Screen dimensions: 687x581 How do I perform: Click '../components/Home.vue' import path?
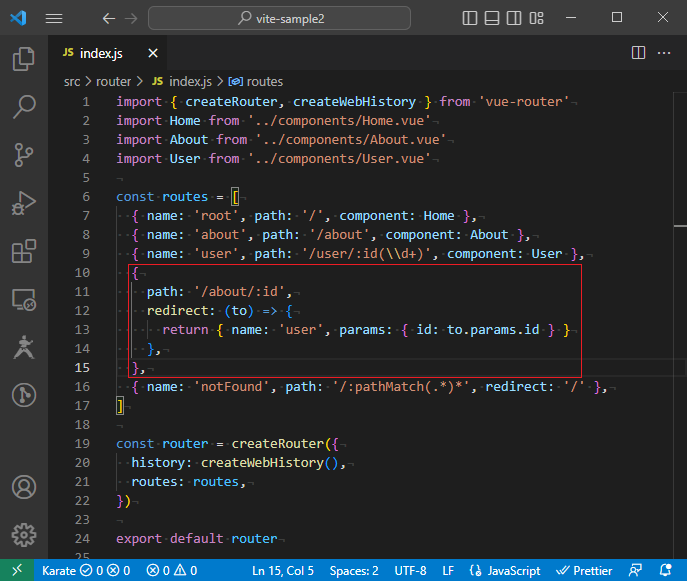(x=340, y=120)
